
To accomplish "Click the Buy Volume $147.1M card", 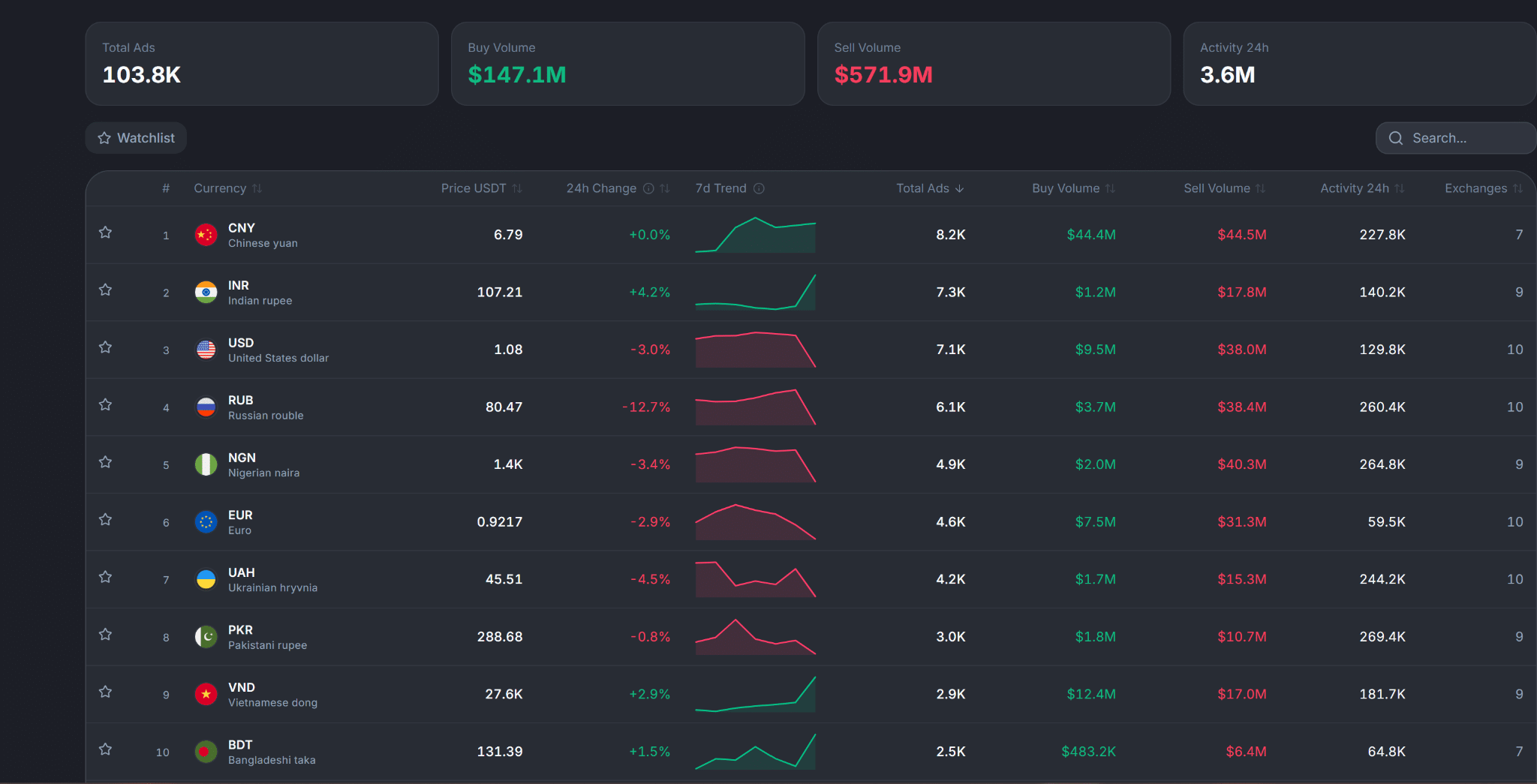I will click(x=627, y=64).
